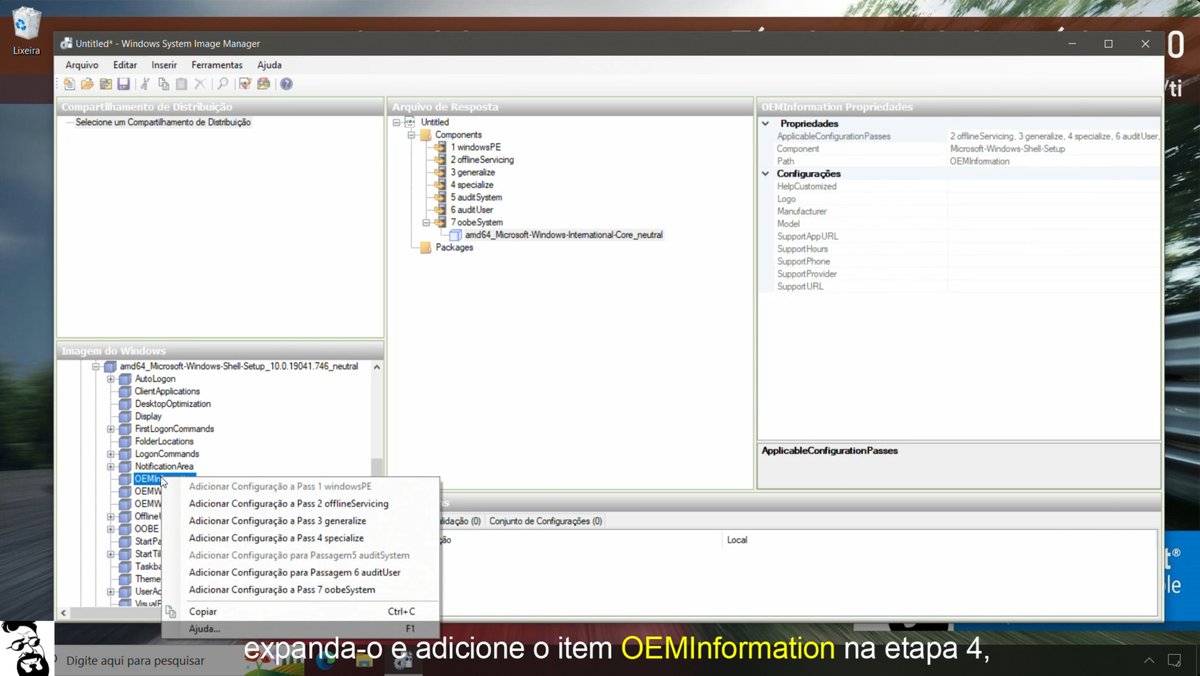Click the SupportPhone property value field
Image resolution: width=1200 pixels, height=676 pixels.
click(1054, 261)
